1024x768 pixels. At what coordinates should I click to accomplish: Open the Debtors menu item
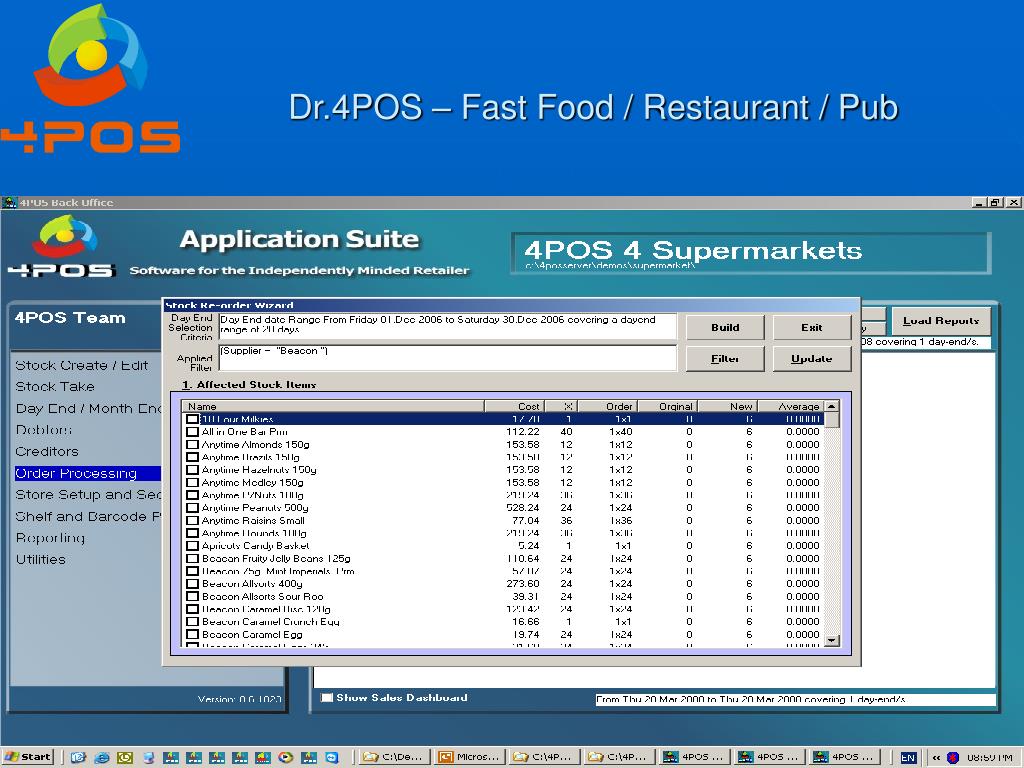point(44,430)
